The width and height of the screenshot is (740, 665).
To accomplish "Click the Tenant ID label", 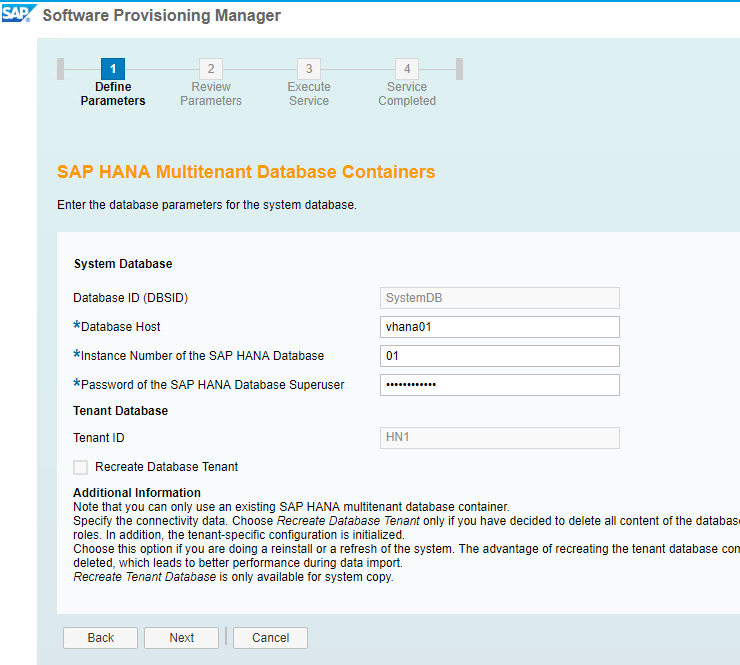I will [x=99, y=438].
